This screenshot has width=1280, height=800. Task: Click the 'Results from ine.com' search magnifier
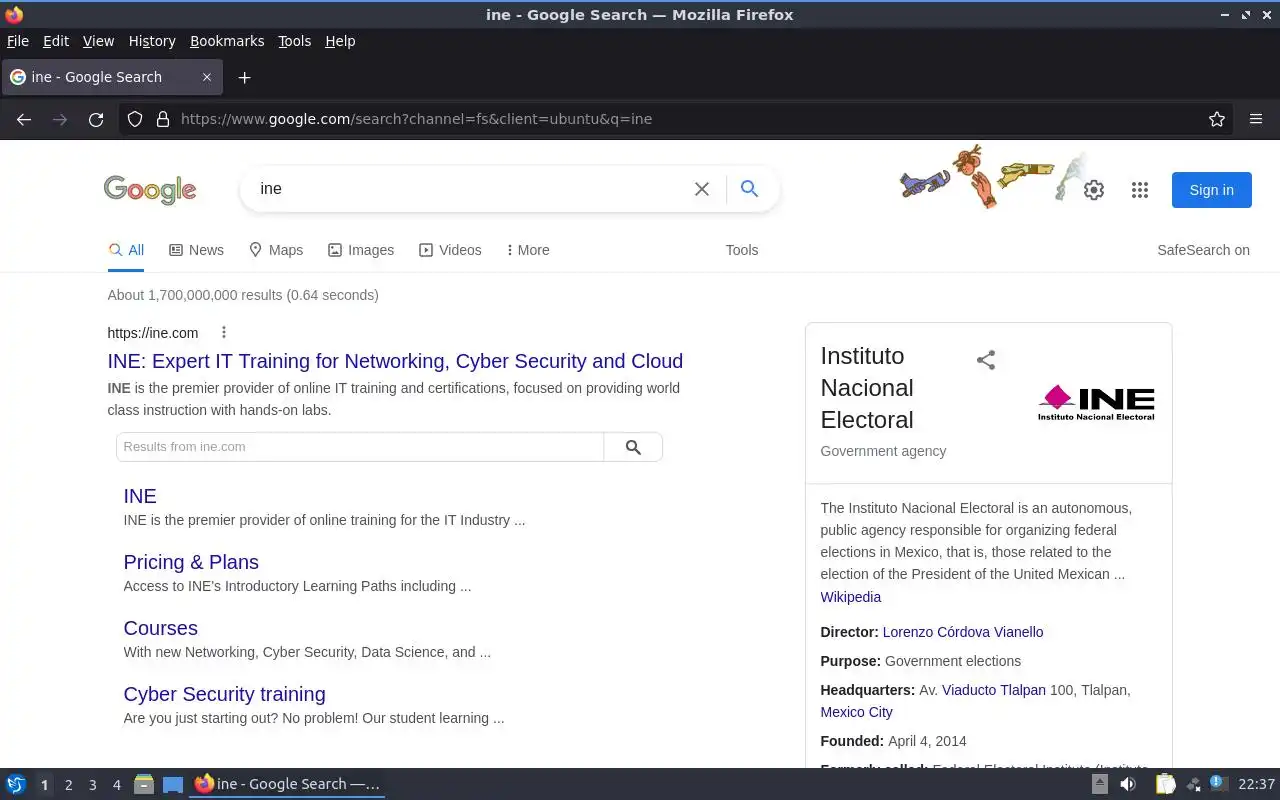(x=633, y=447)
